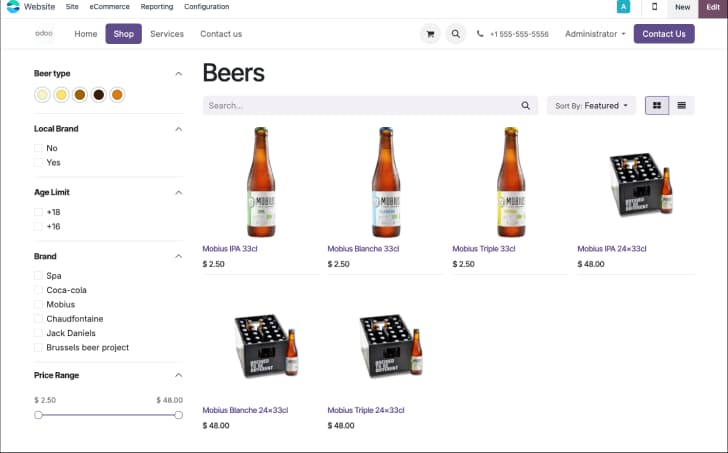728x453 pixels.
Task: Collapse the Brand filter section
Action: pos(178,256)
